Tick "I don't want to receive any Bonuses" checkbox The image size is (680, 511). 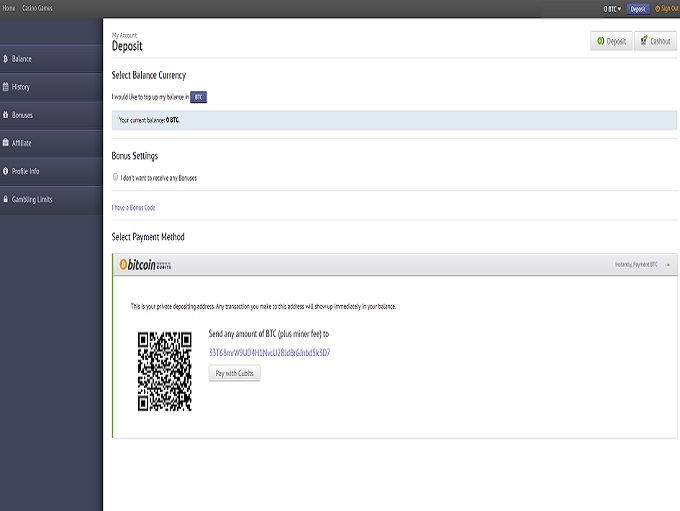pyautogui.click(x=116, y=177)
